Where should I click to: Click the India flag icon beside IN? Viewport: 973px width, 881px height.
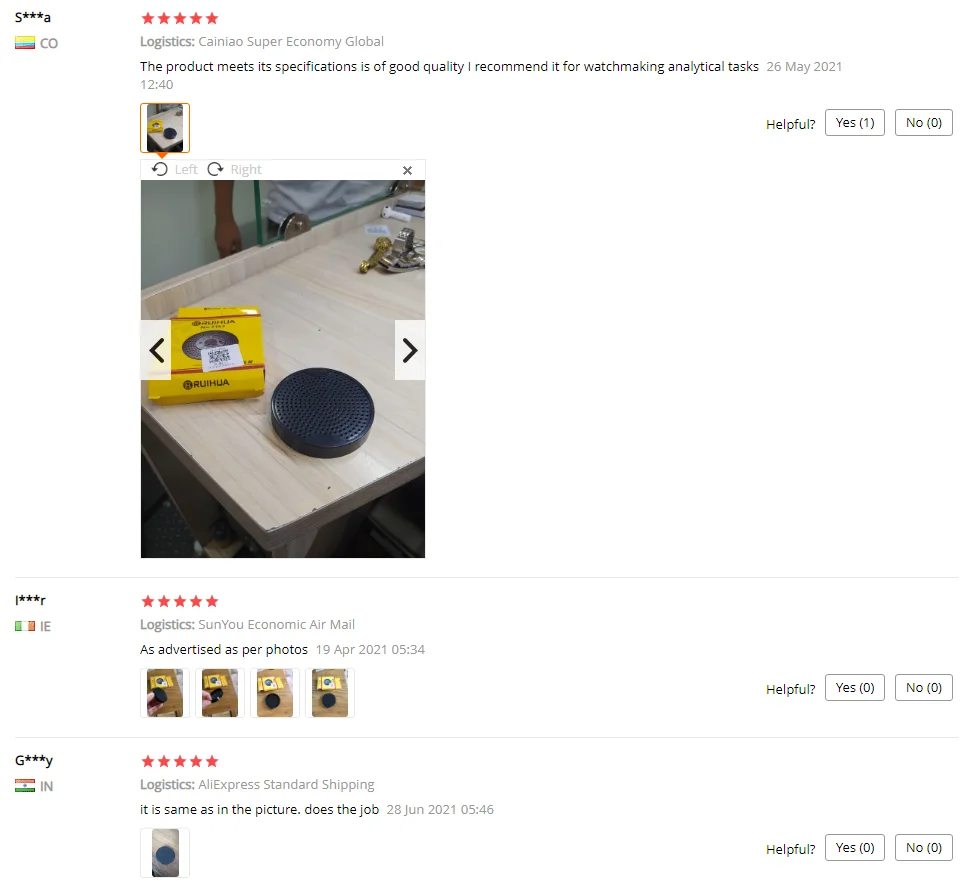[25, 785]
